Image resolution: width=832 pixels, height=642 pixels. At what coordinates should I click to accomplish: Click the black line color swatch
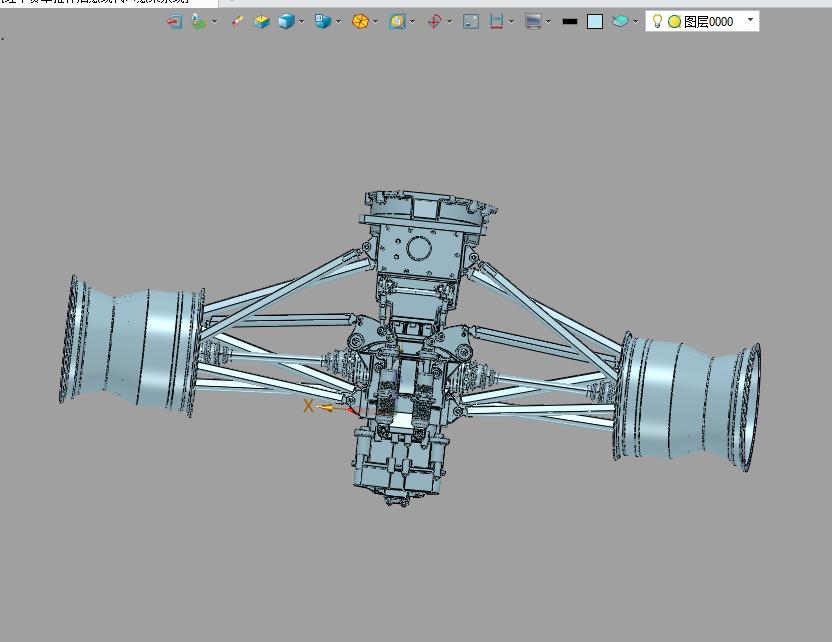click(x=570, y=22)
